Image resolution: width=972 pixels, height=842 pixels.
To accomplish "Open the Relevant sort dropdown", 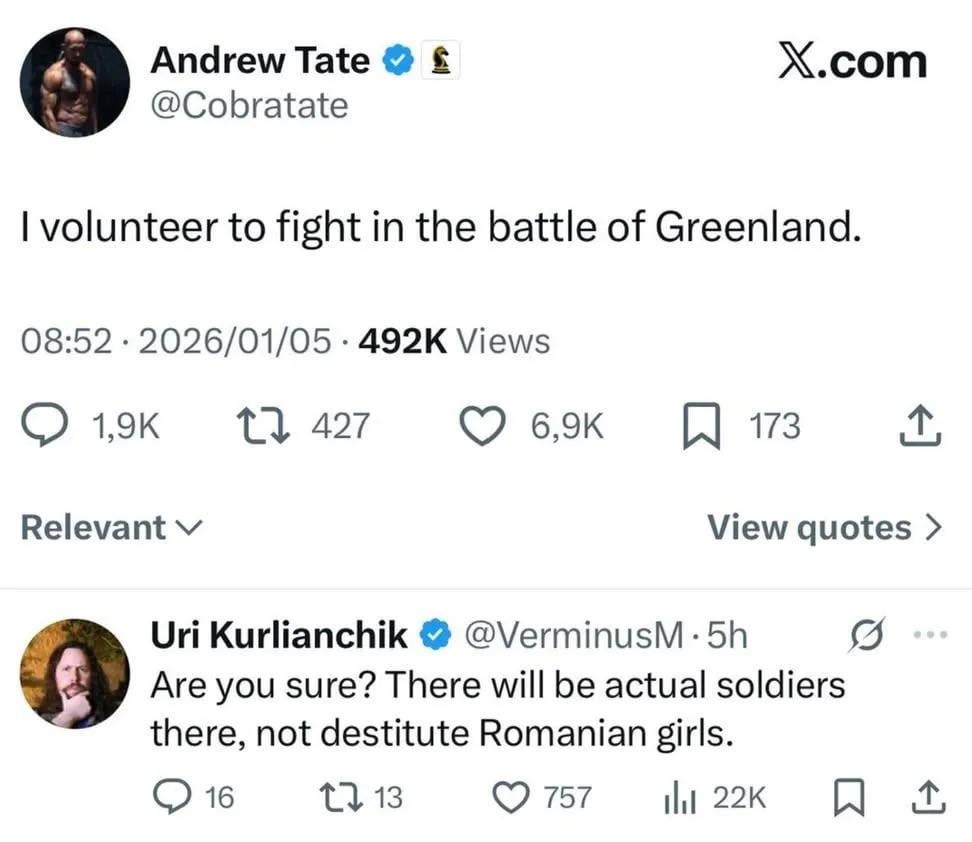I will pos(111,527).
